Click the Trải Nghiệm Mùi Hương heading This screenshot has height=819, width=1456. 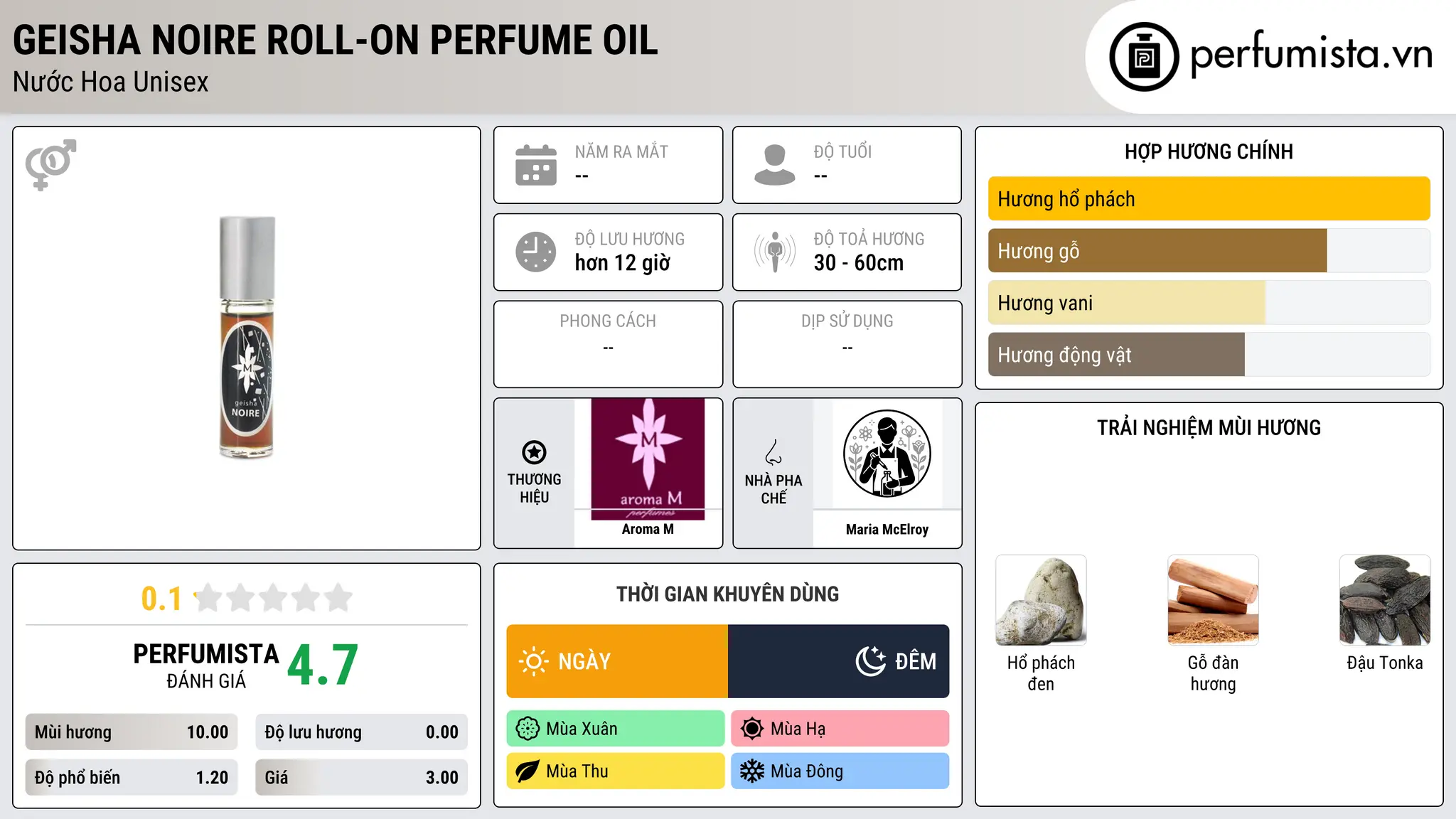pos(1209,428)
